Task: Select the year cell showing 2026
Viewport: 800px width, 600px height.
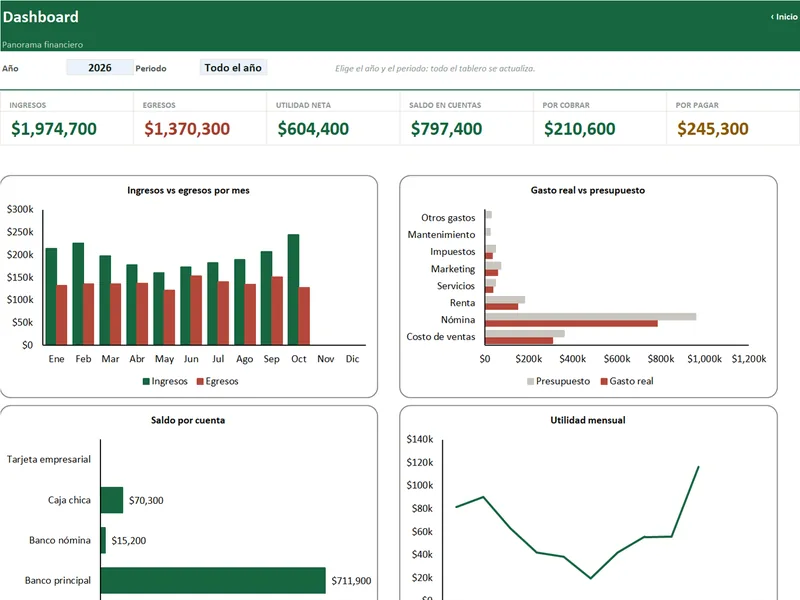Action: [x=99, y=67]
